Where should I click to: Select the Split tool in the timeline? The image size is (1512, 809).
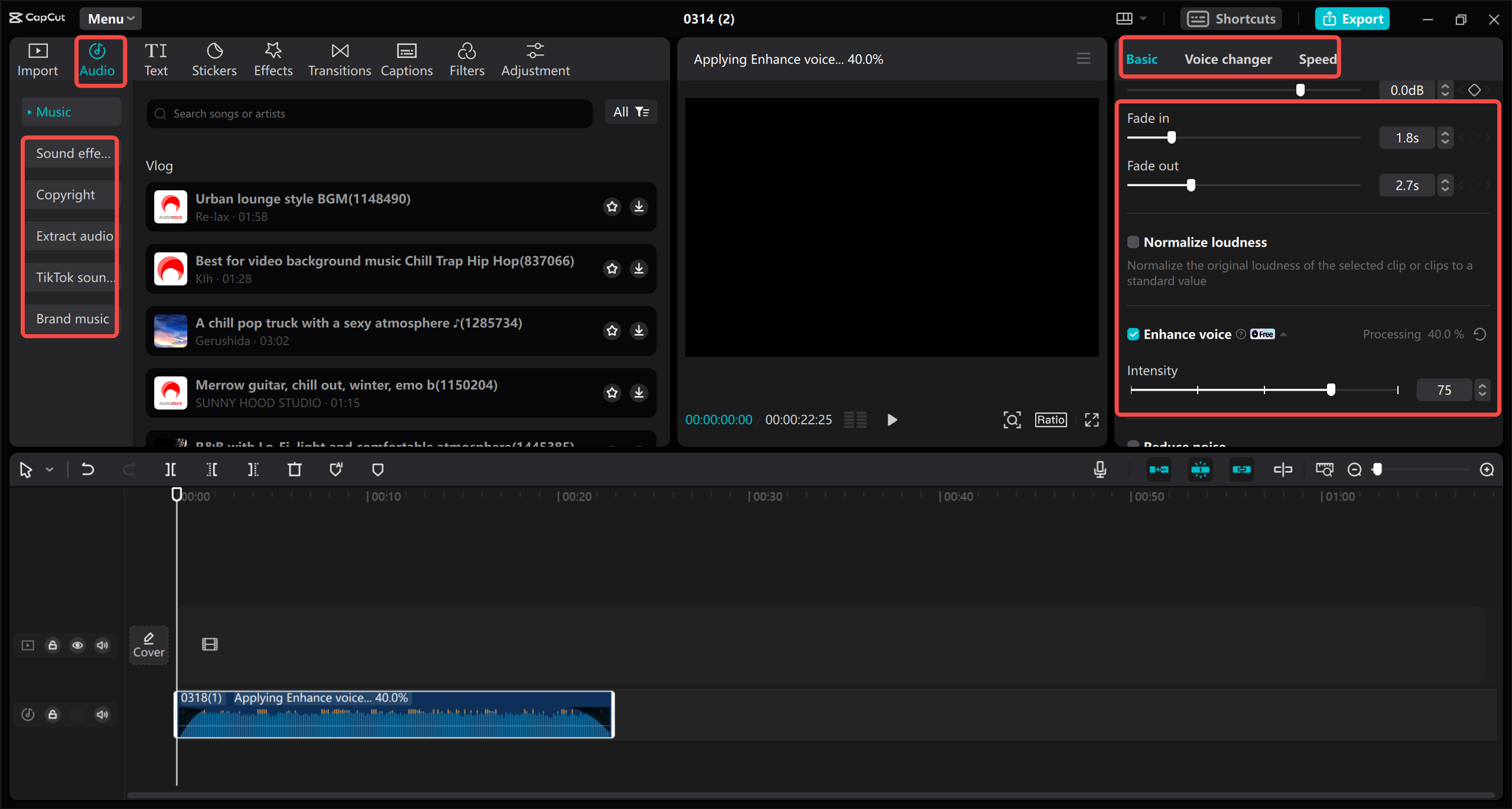(x=170, y=469)
